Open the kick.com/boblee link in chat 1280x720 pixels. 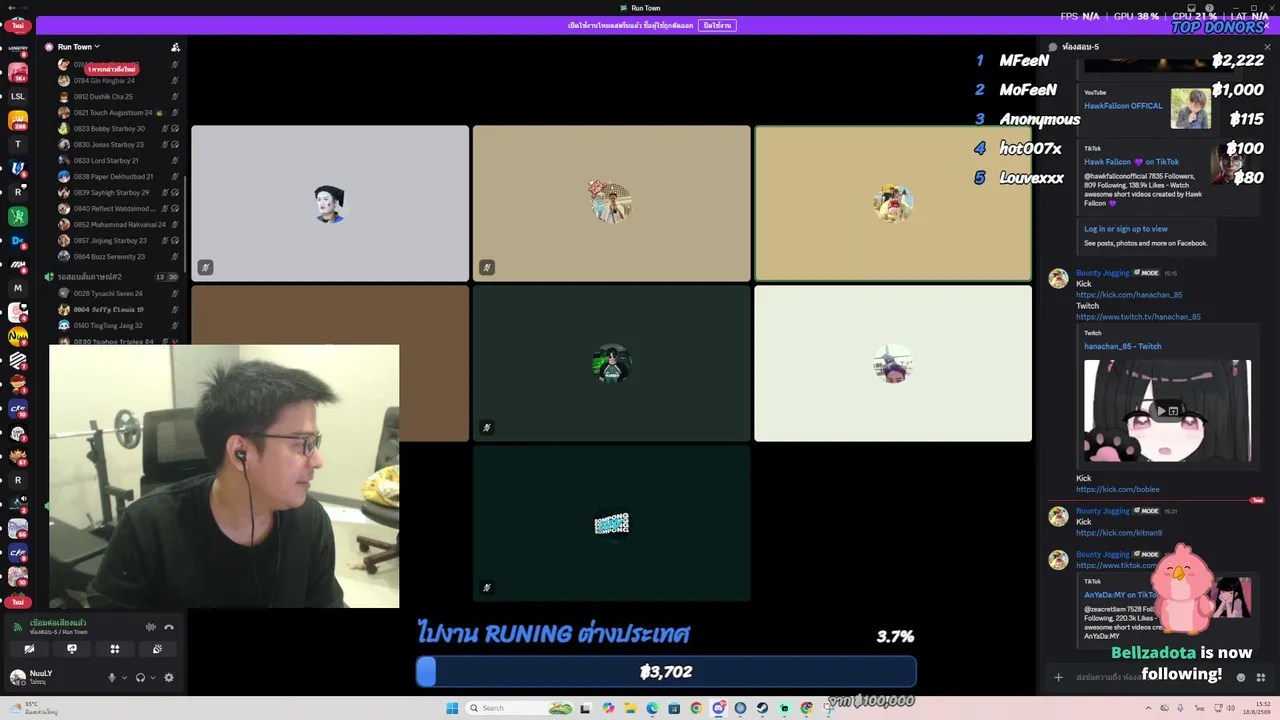(x=1117, y=489)
